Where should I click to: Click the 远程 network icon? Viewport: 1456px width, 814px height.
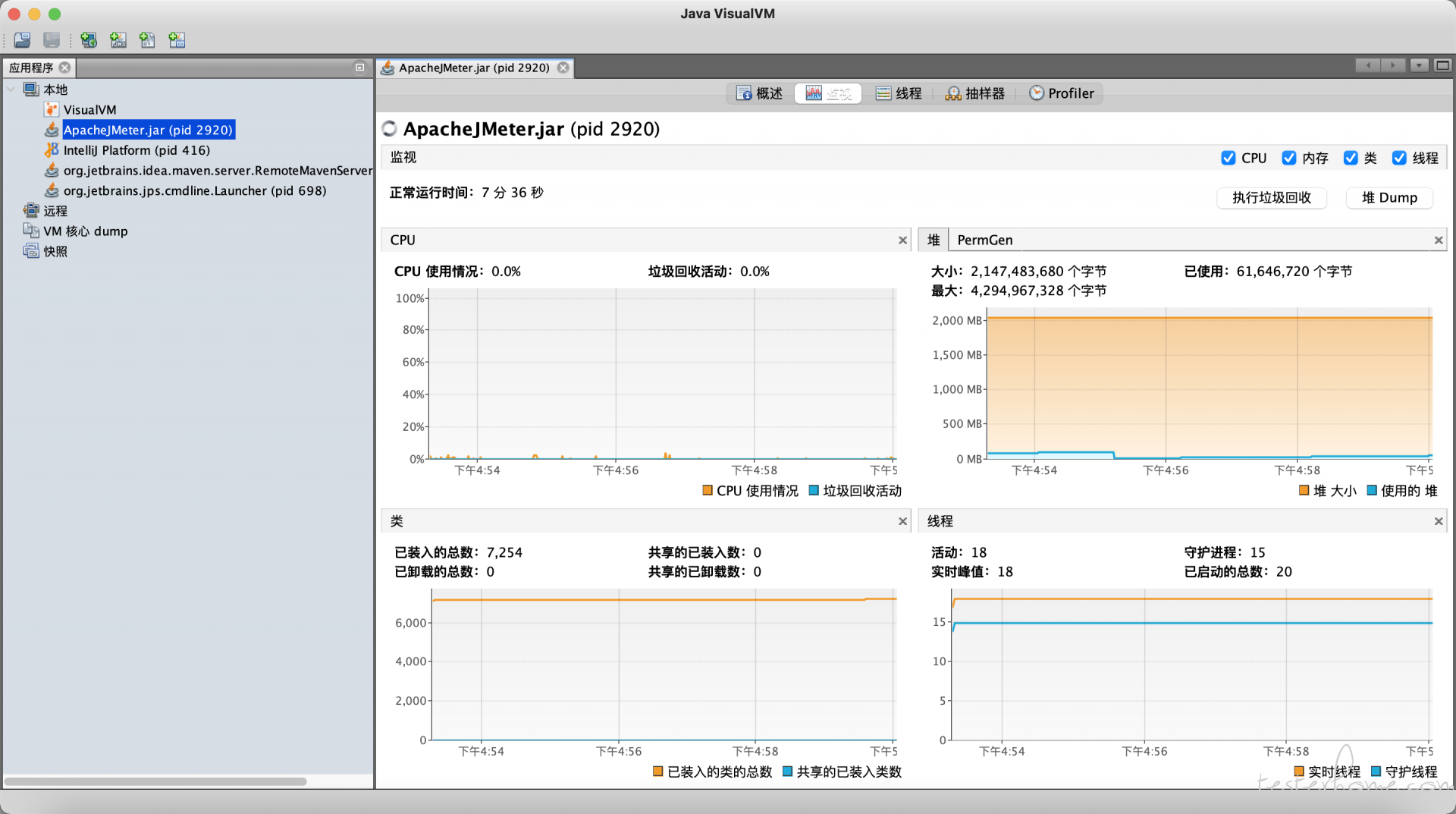[31, 211]
